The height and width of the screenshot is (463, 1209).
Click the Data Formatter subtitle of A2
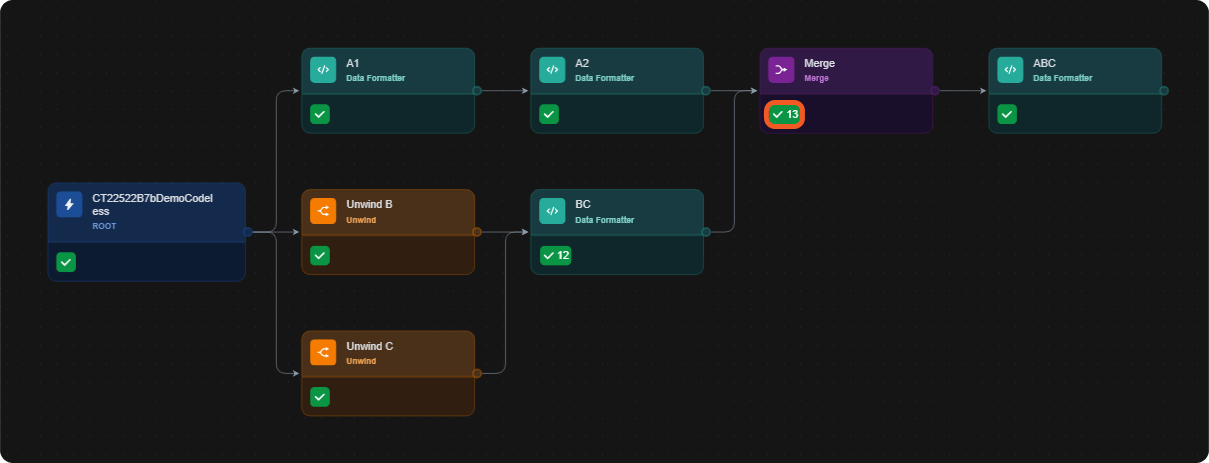[x=605, y=78]
